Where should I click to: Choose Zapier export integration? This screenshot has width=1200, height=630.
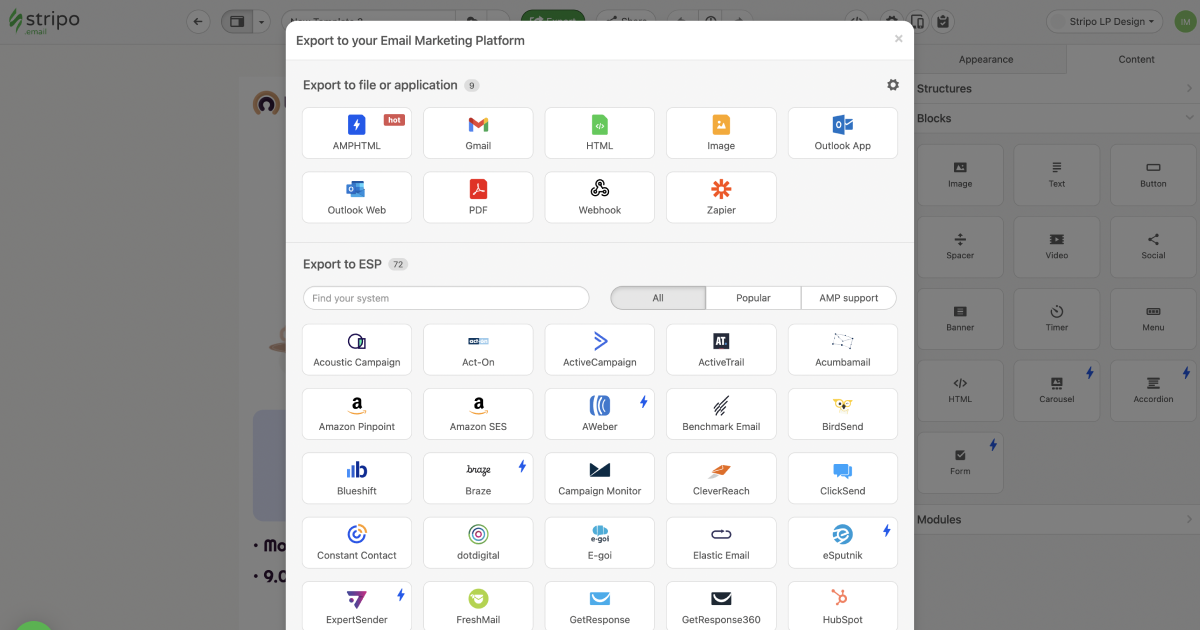[721, 197]
